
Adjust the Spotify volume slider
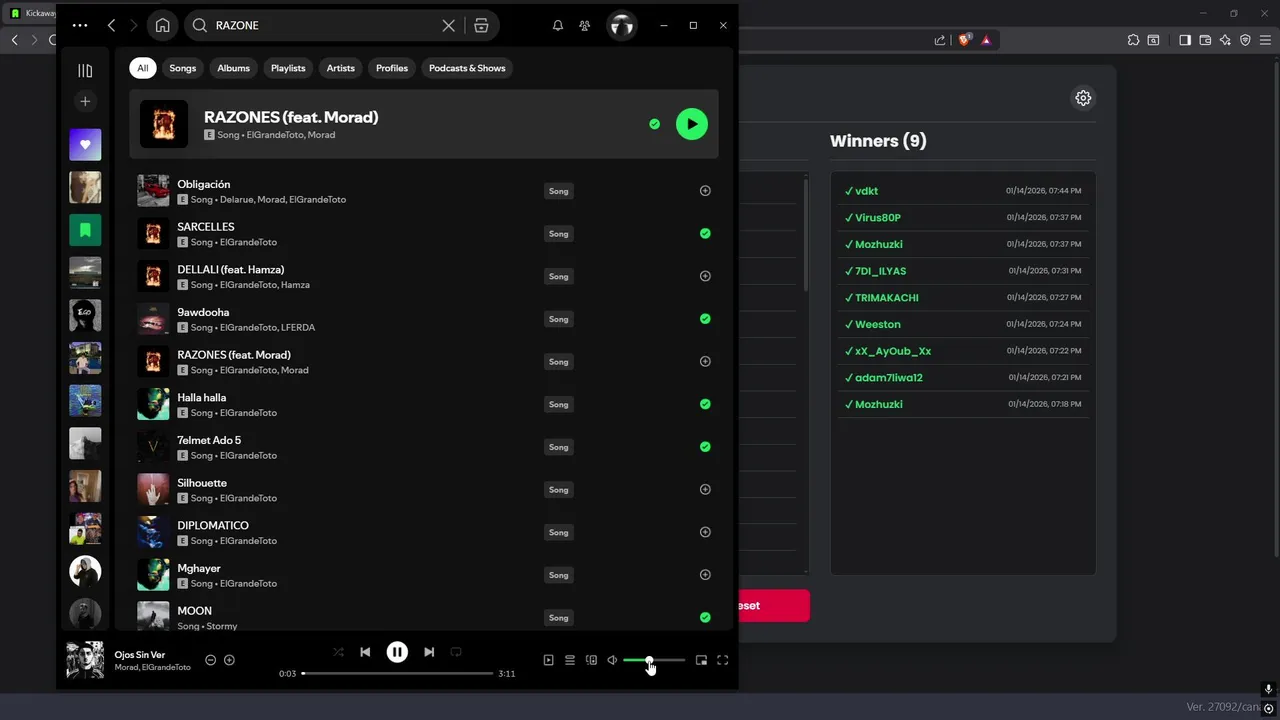pyautogui.click(x=654, y=660)
